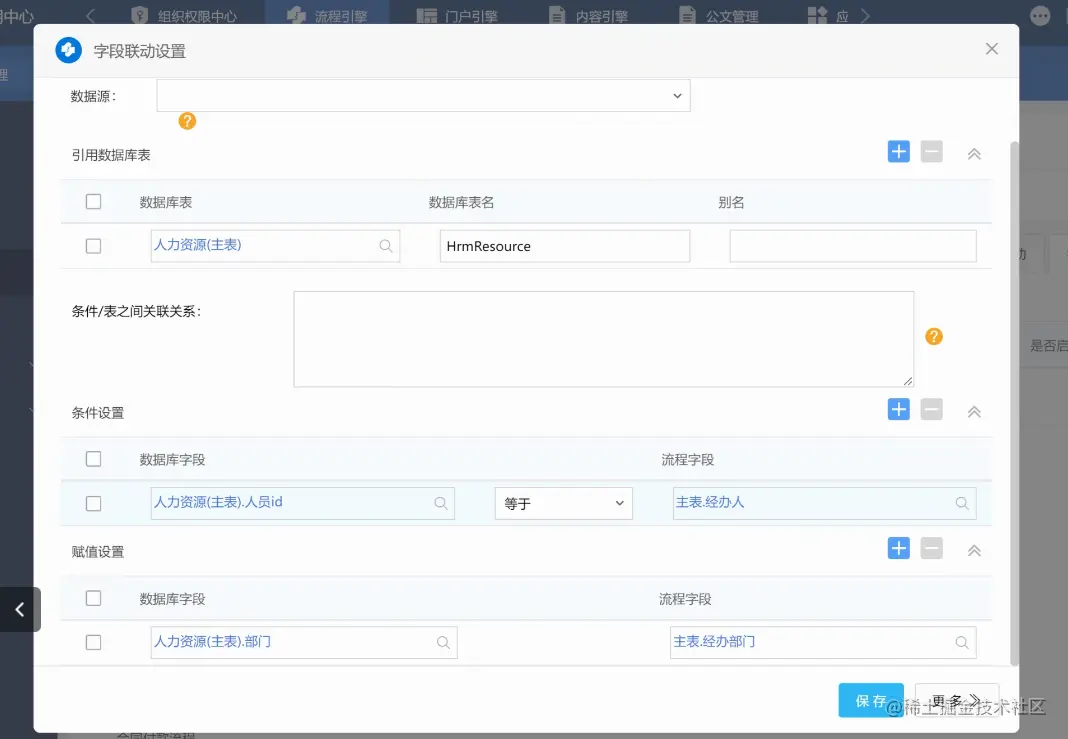Check the 人力资源(主表) row checkbox

click(93, 246)
